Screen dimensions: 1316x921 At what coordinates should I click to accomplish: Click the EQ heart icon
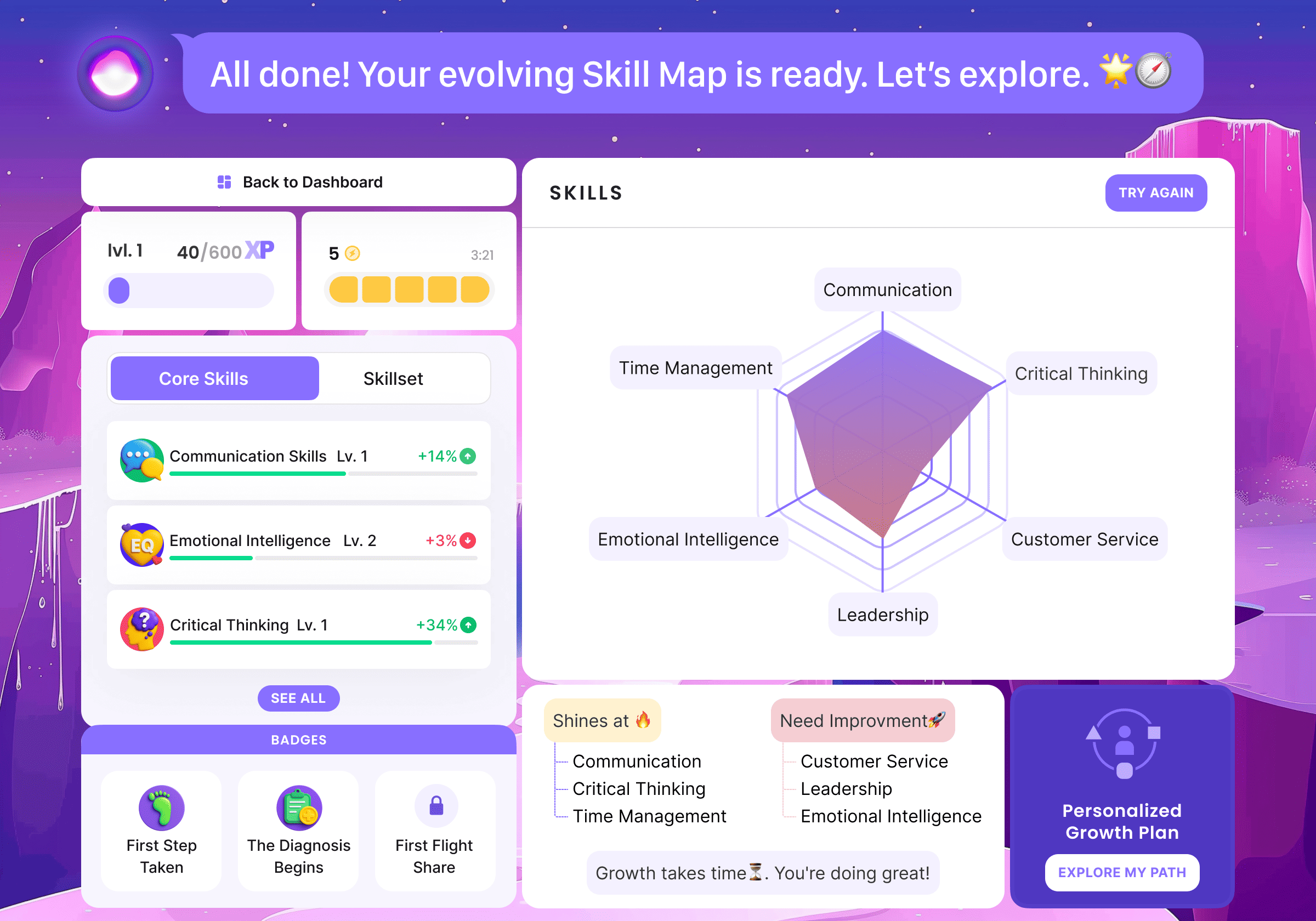coord(141,544)
